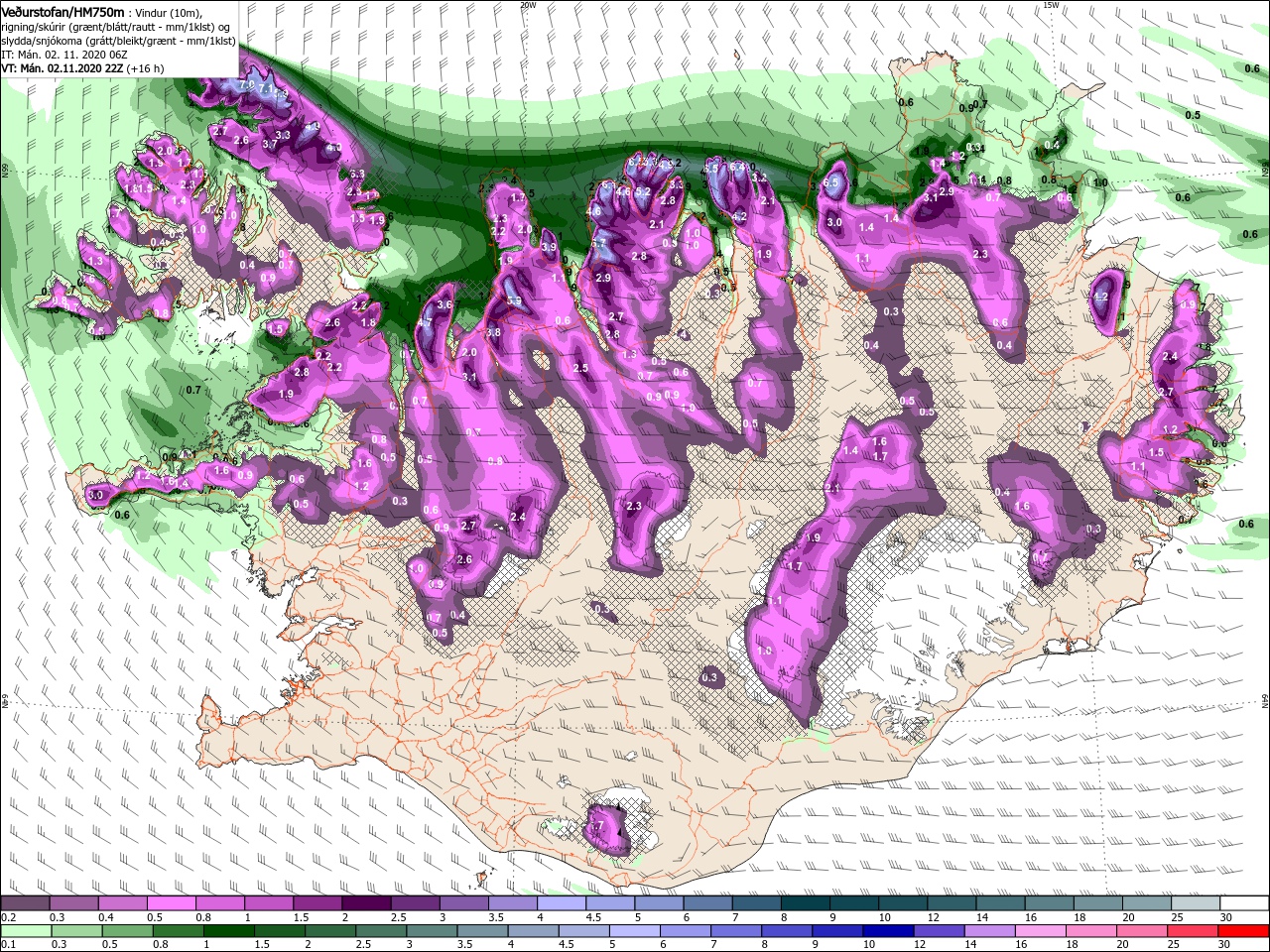Viewport: 1270px width, 952px height.
Task: Select the snow scale swatch for 0.4–0.5
Action: click(122, 903)
